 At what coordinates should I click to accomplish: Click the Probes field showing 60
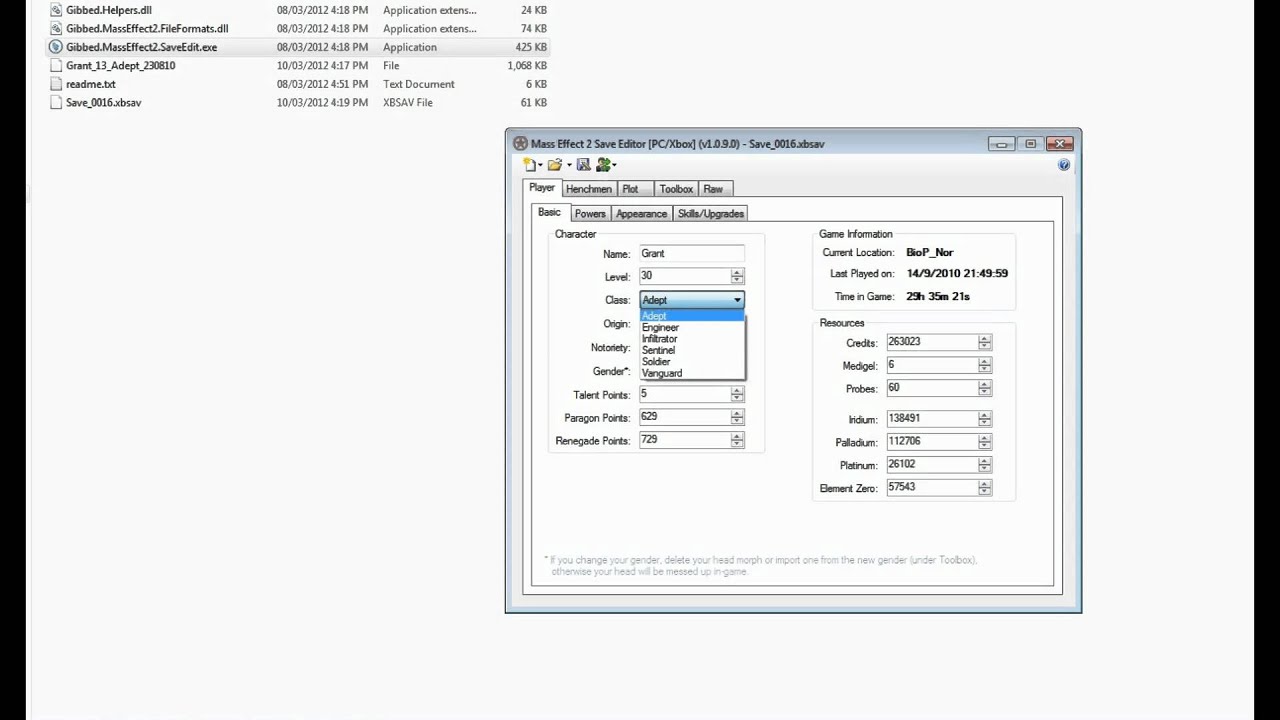[932, 388]
